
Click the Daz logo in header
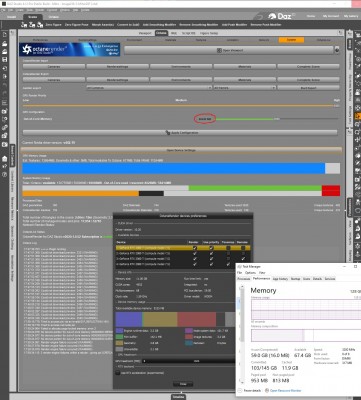pos(282,16)
